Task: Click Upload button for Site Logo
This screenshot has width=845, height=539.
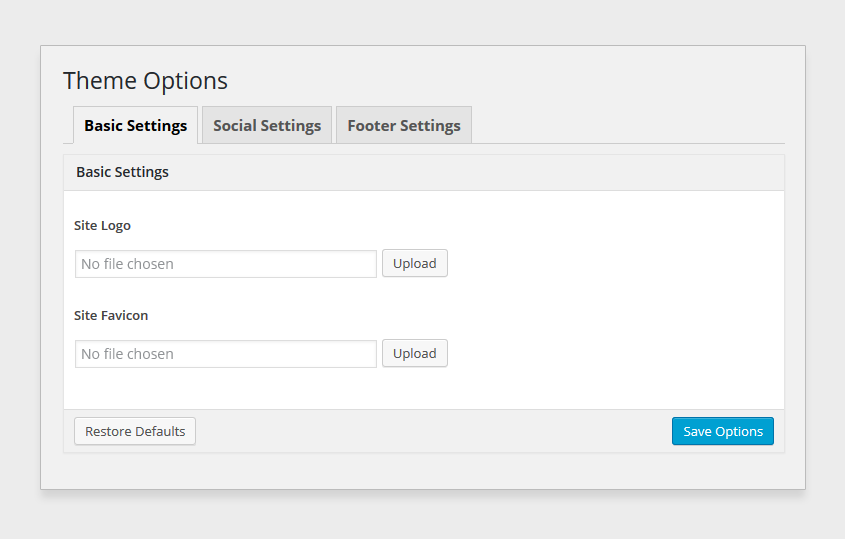Action: click(x=415, y=263)
